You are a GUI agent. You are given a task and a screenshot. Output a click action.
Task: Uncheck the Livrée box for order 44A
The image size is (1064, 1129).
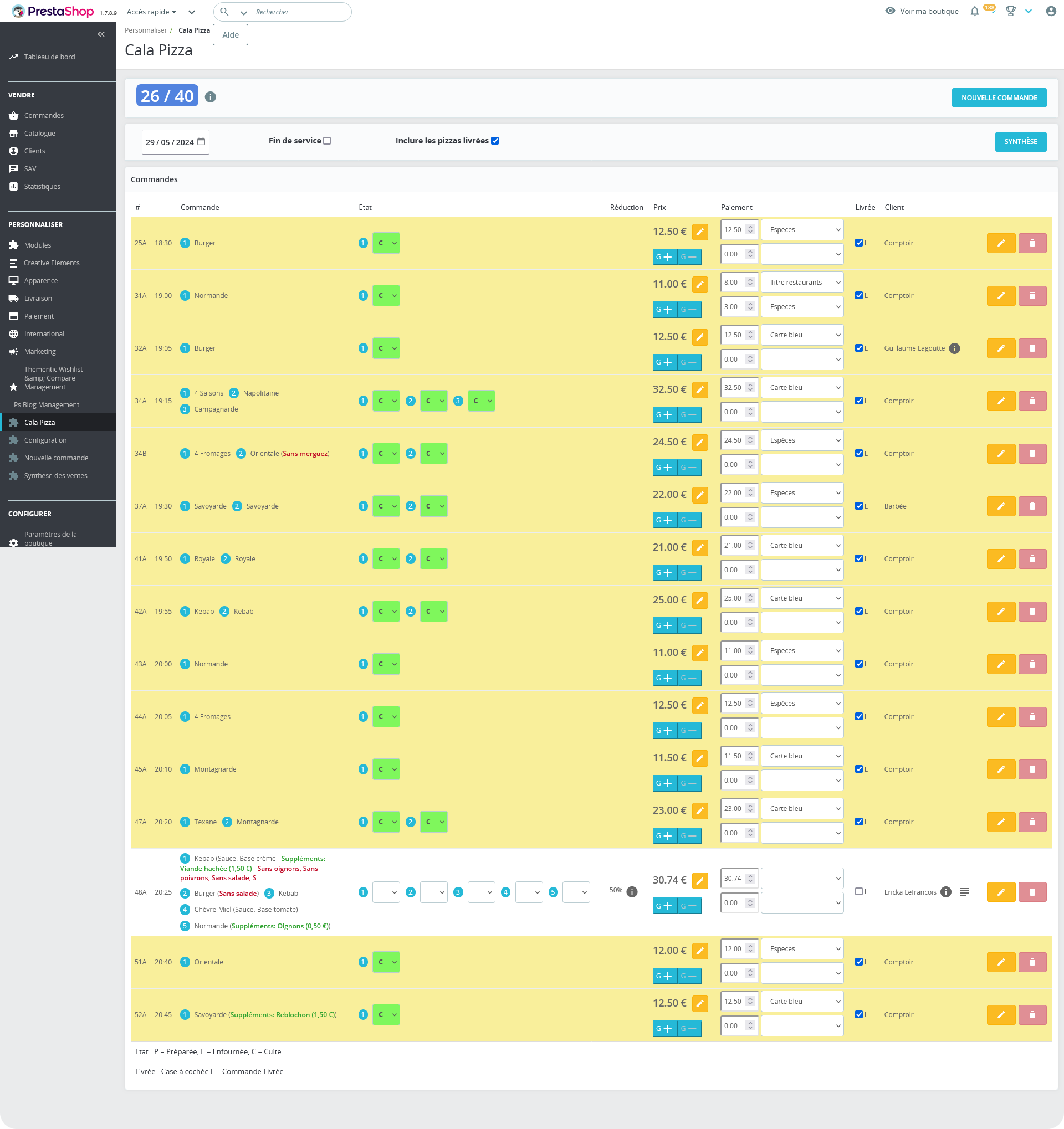coord(859,717)
